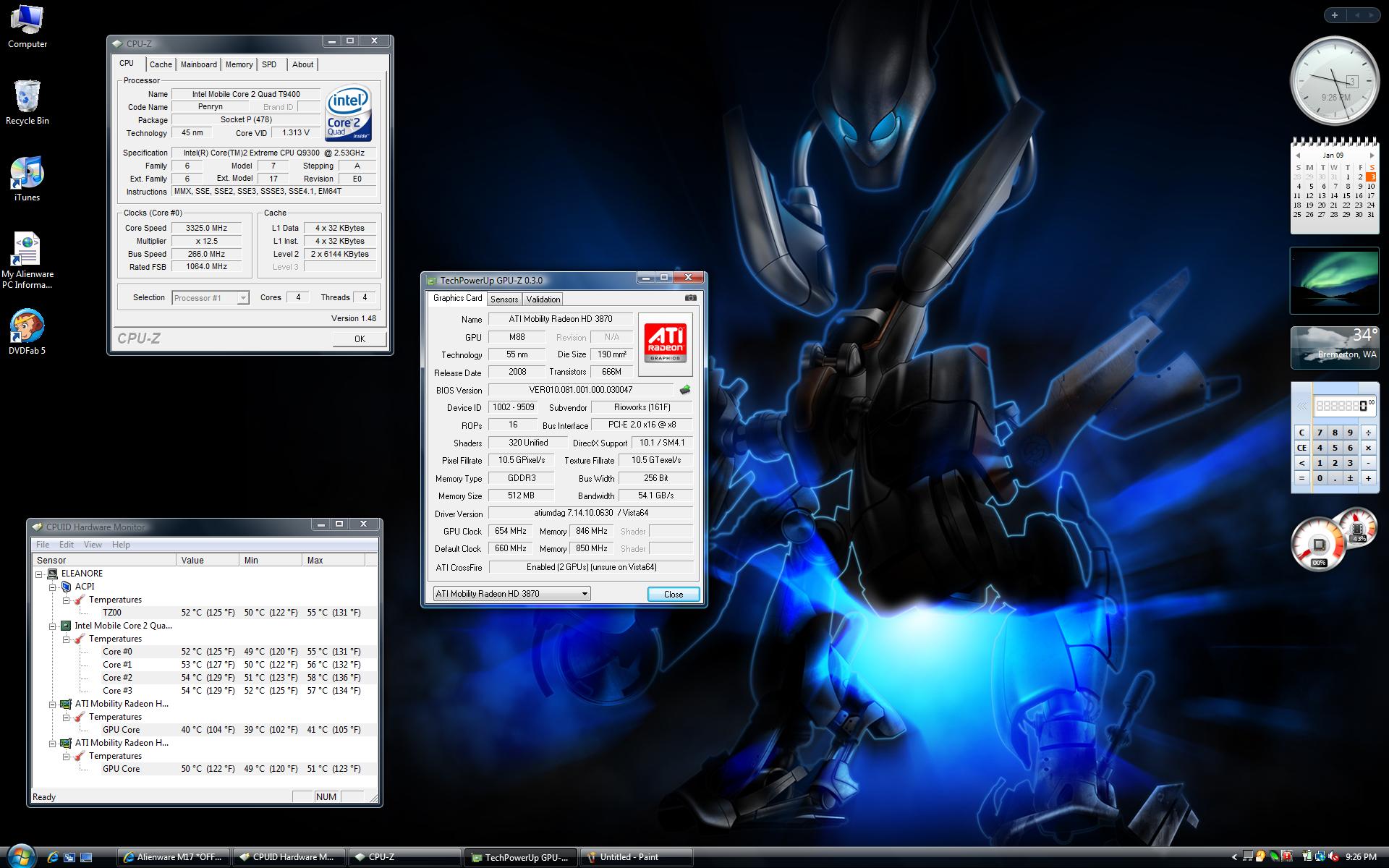This screenshot has width=1389, height=868.
Task: Select the TZ00 temperature row
Action: point(205,613)
